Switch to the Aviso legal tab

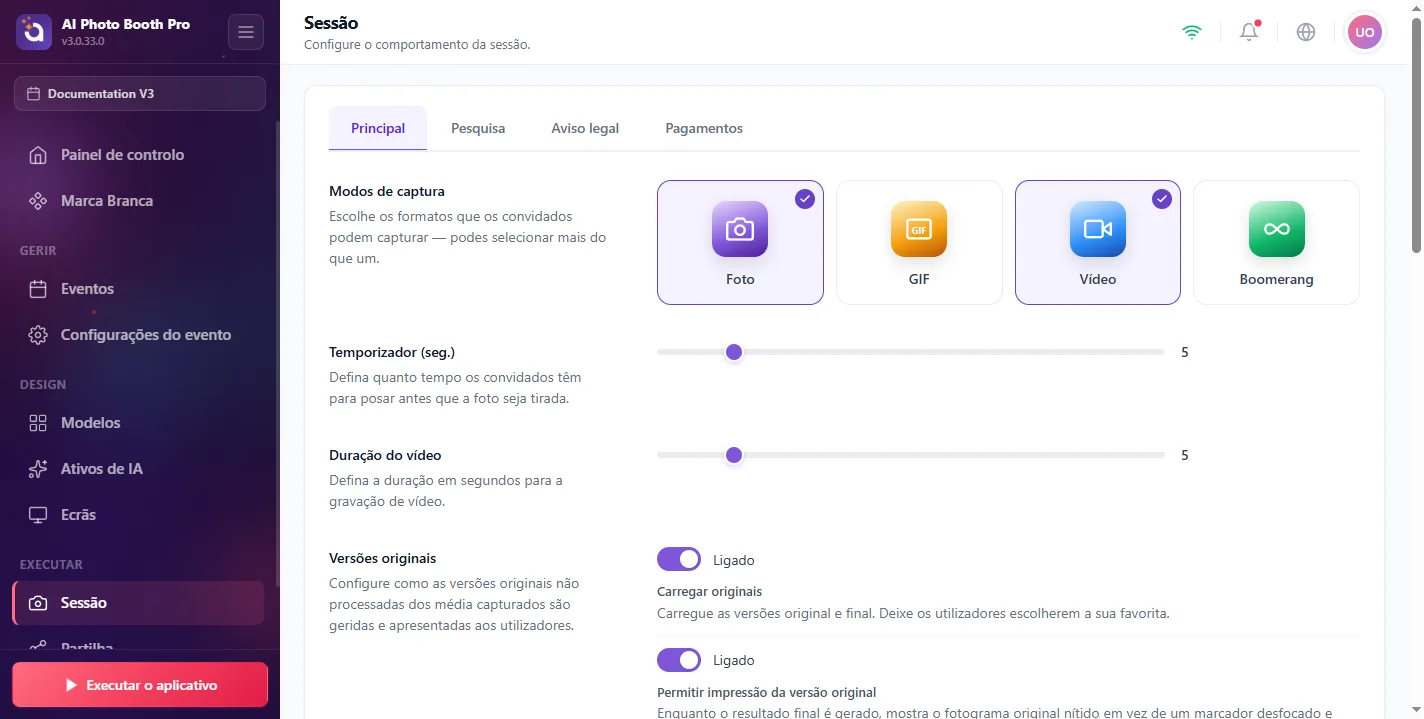coord(585,128)
